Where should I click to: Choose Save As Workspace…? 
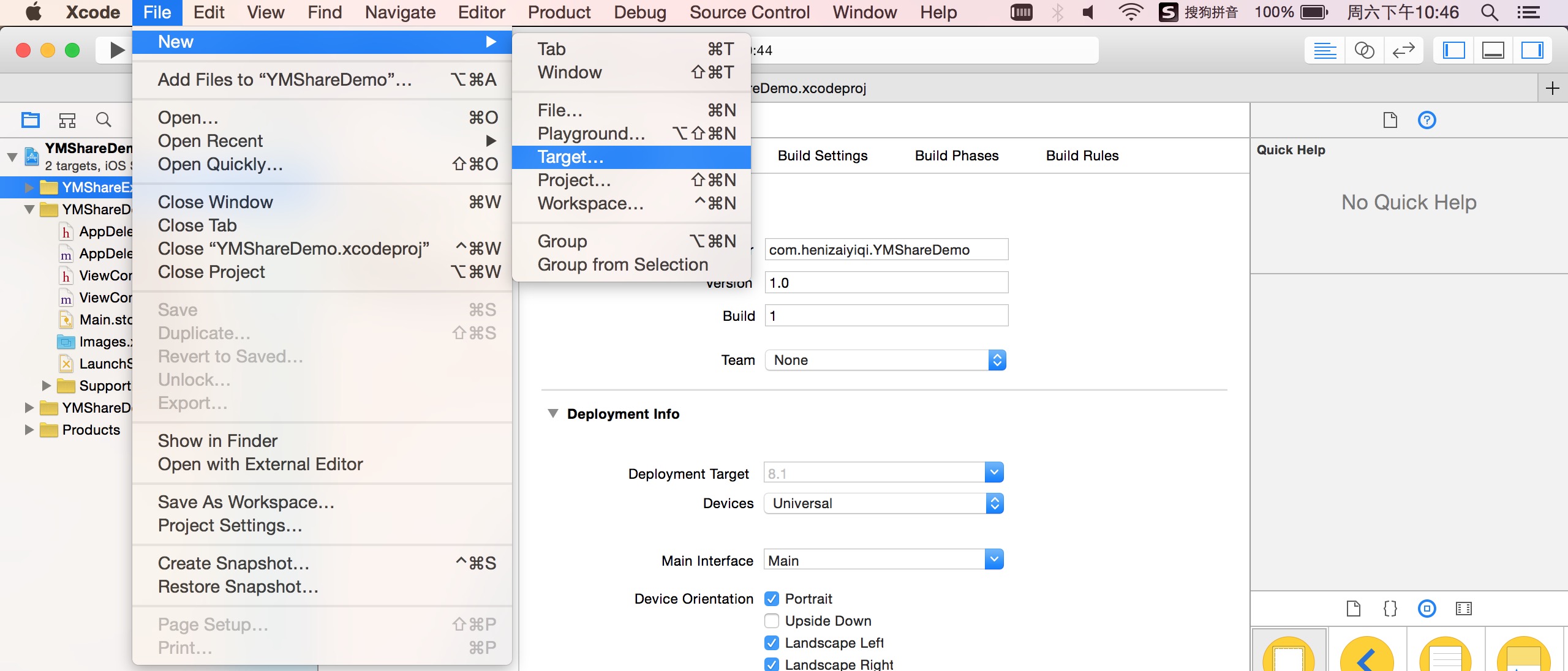[x=322, y=502]
